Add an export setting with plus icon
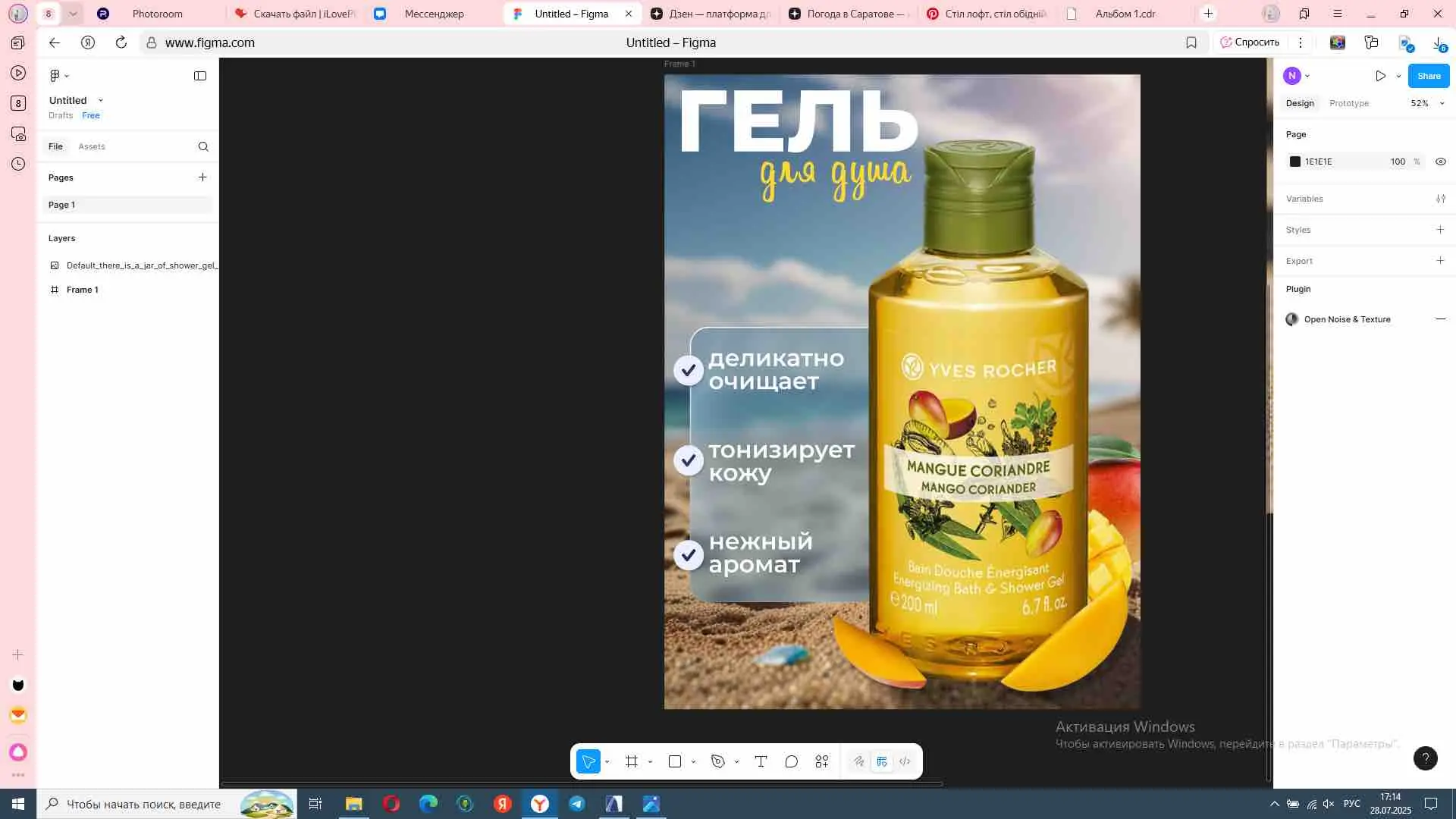The image size is (1456, 819). tap(1440, 261)
